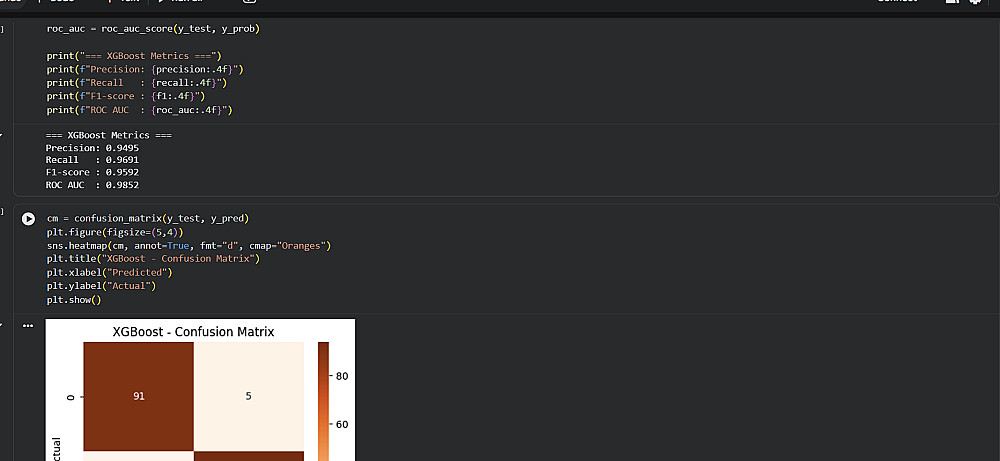This screenshot has width=1000, height=461.
Task: Click the roc_auc_score code line
Action: pyautogui.click(x=153, y=29)
